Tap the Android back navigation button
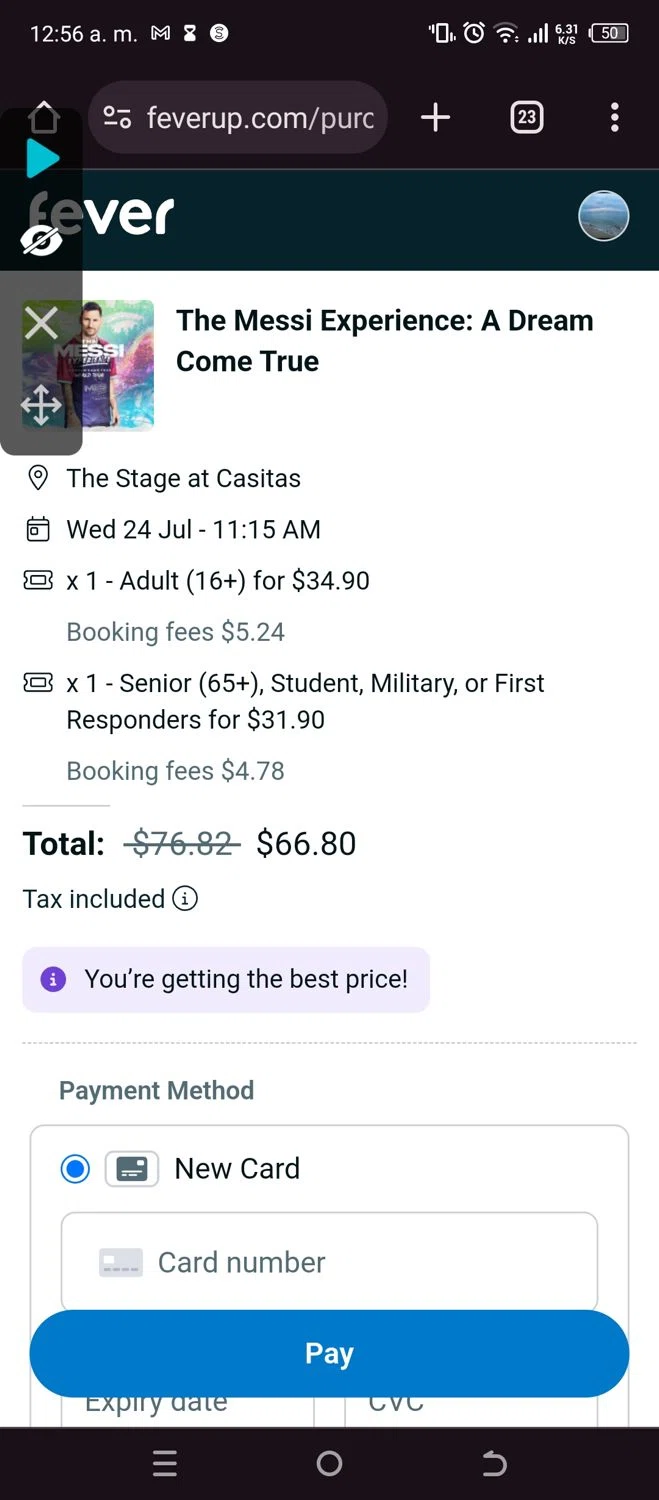 point(494,1464)
